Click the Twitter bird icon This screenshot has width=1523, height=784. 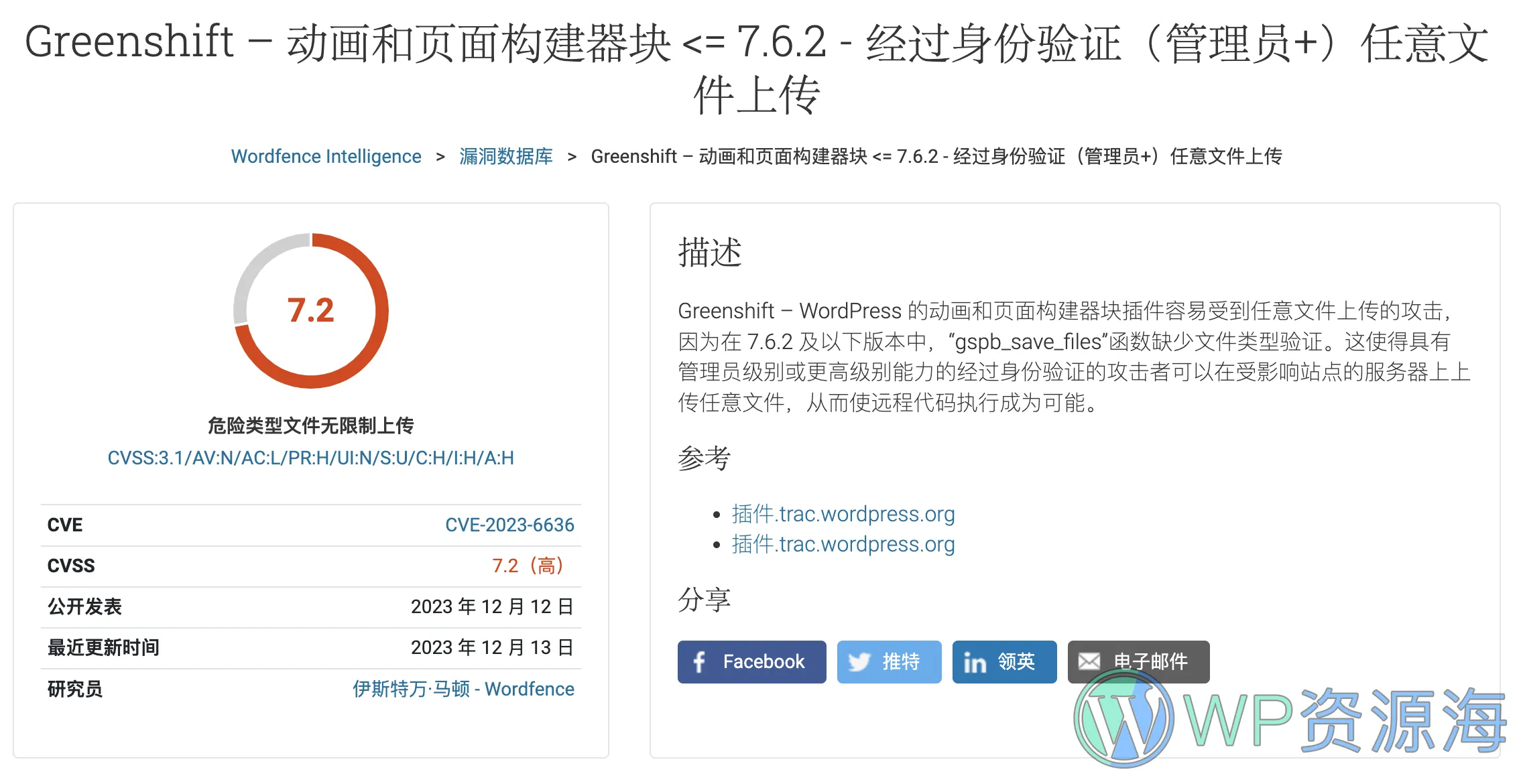click(x=859, y=662)
